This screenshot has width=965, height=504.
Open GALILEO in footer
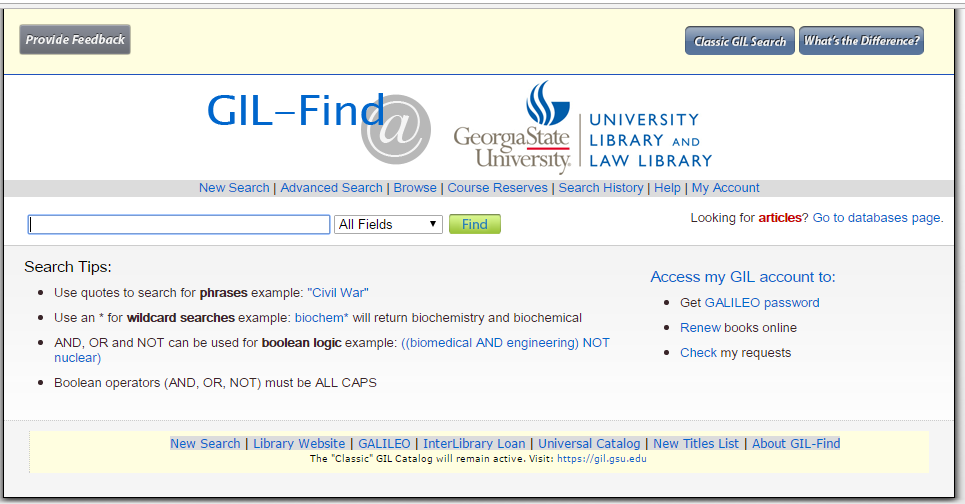pos(384,444)
